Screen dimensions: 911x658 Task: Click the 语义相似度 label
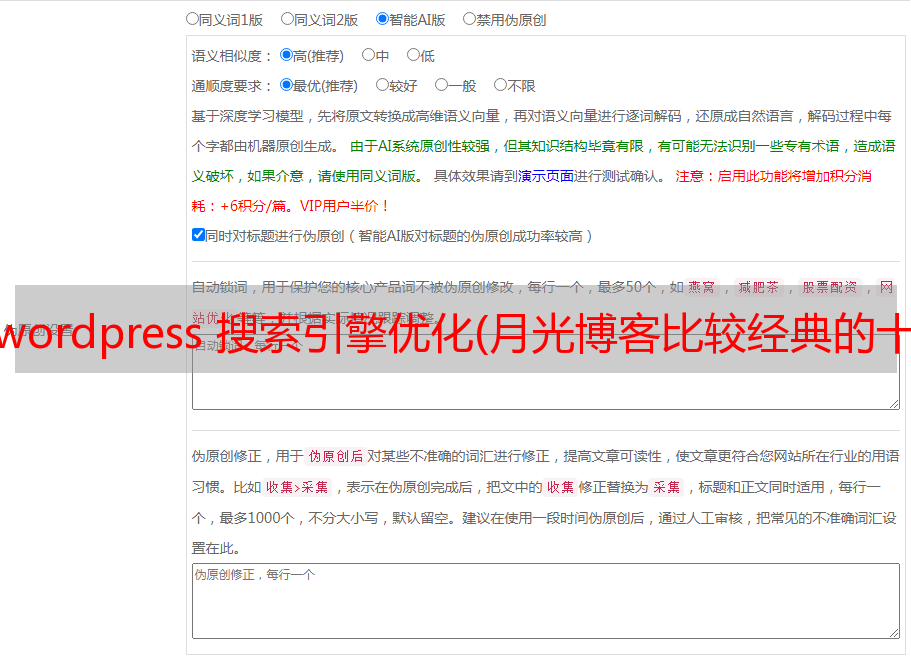(232, 56)
